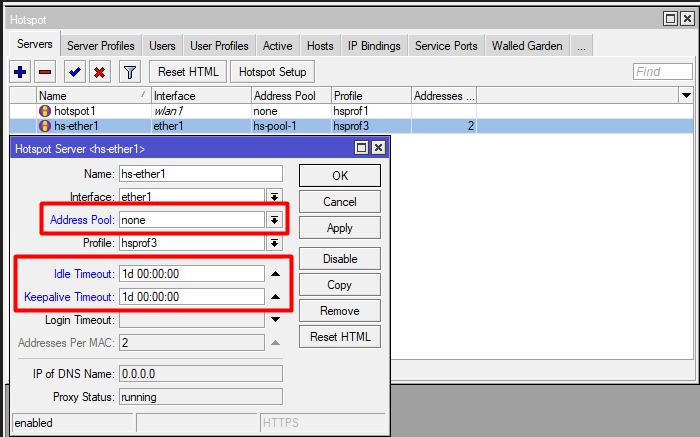Click into the Name input field
The height and width of the screenshot is (437, 700).
pos(200,175)
